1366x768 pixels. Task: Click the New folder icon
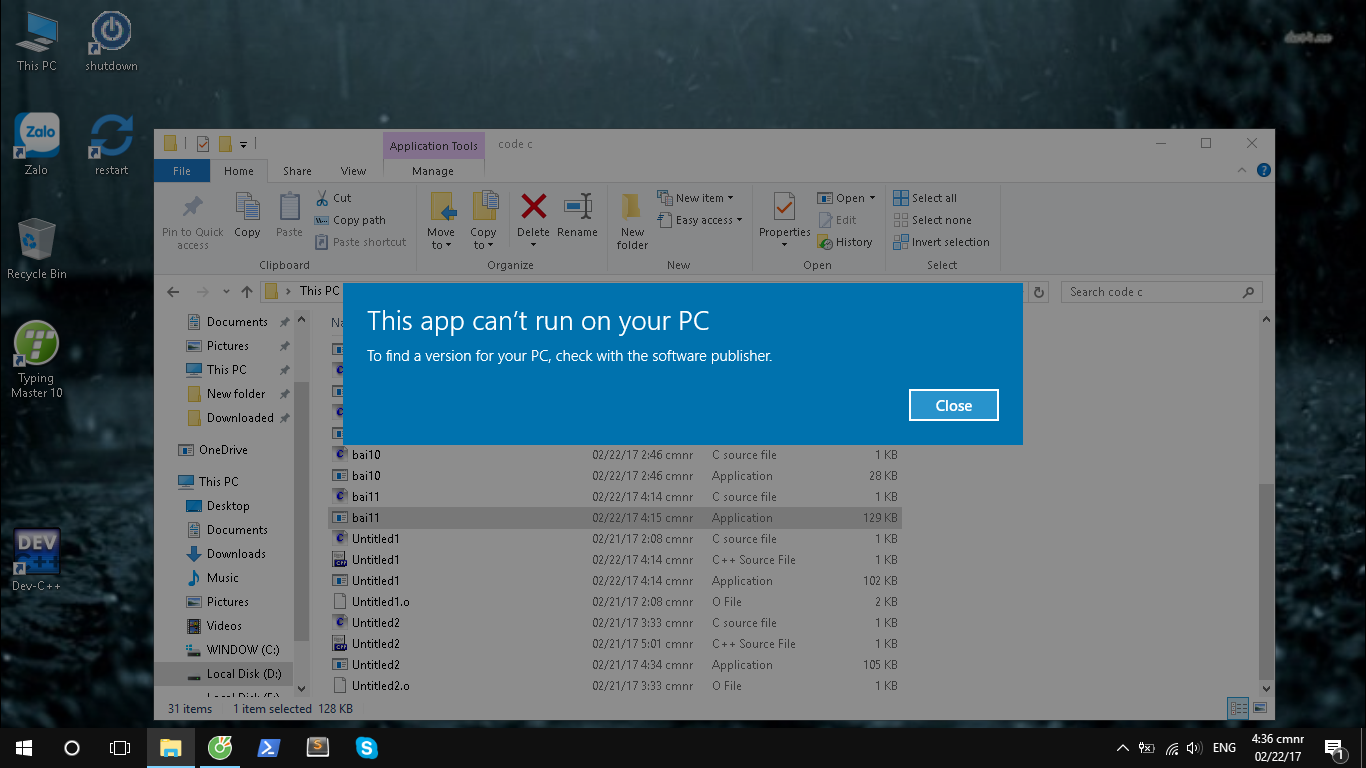(x=632, y=220)
